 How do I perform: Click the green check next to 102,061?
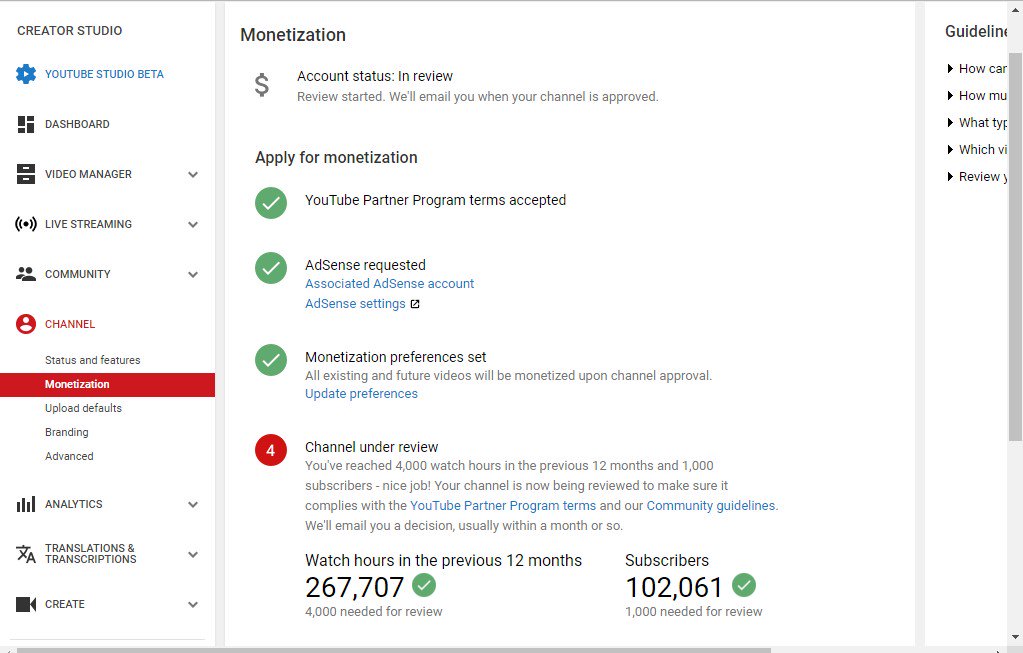coord(744,585)
